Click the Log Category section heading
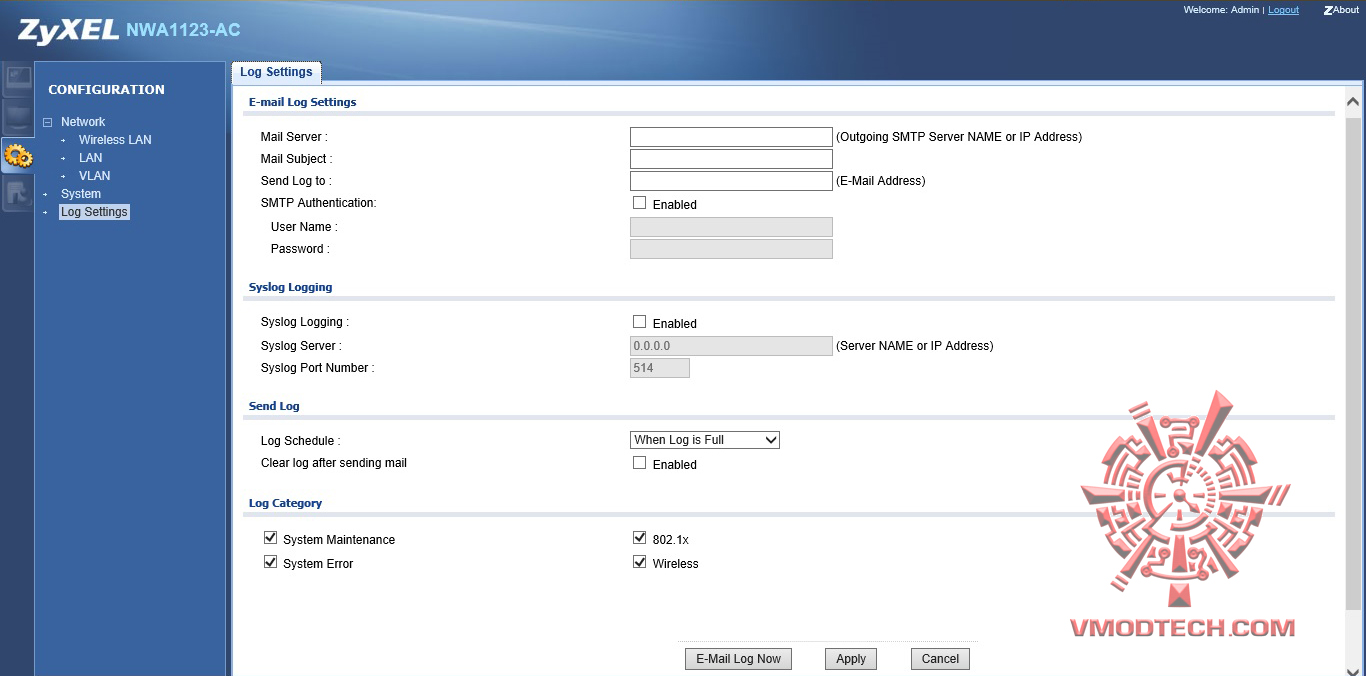The image size is (1366, 676). (285, 503)
